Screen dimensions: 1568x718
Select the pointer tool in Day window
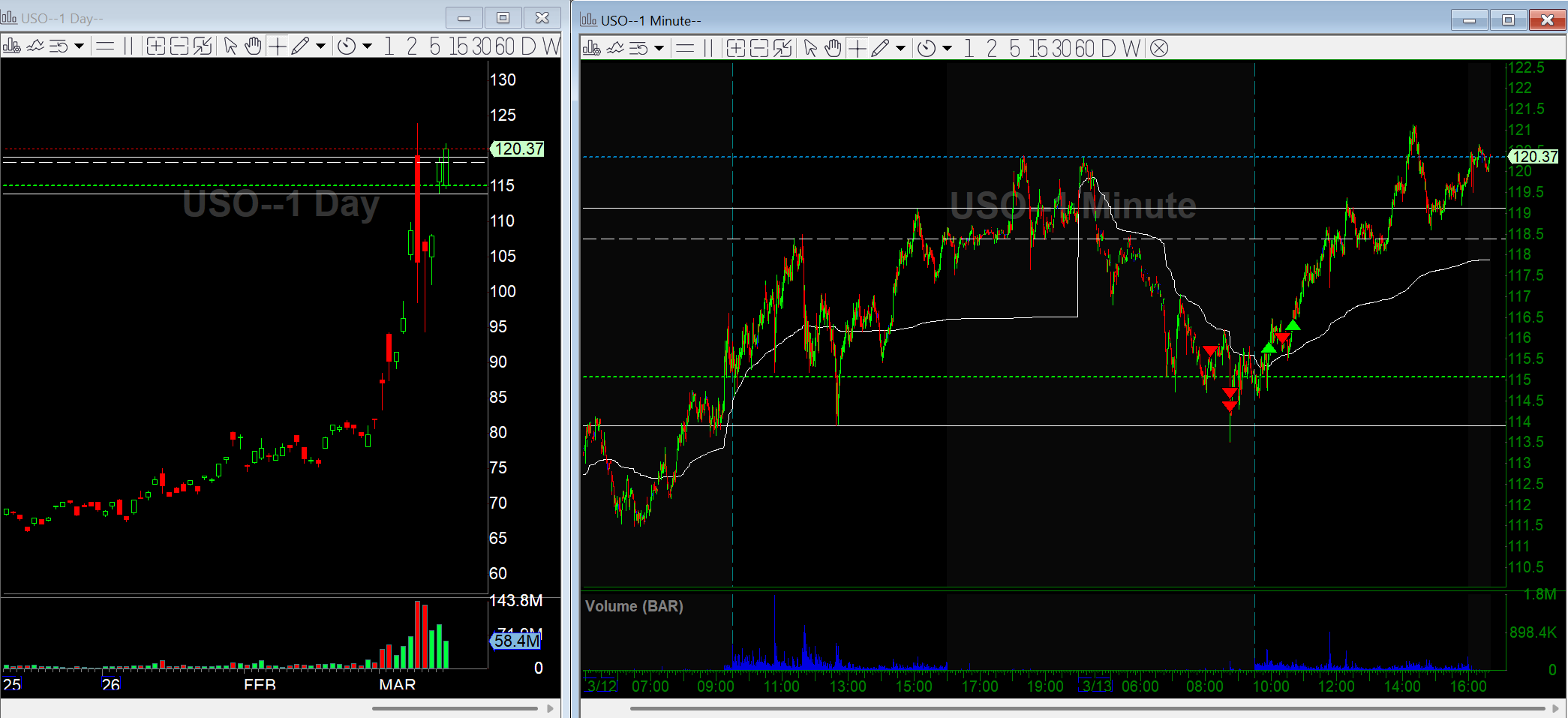[230, 47]
